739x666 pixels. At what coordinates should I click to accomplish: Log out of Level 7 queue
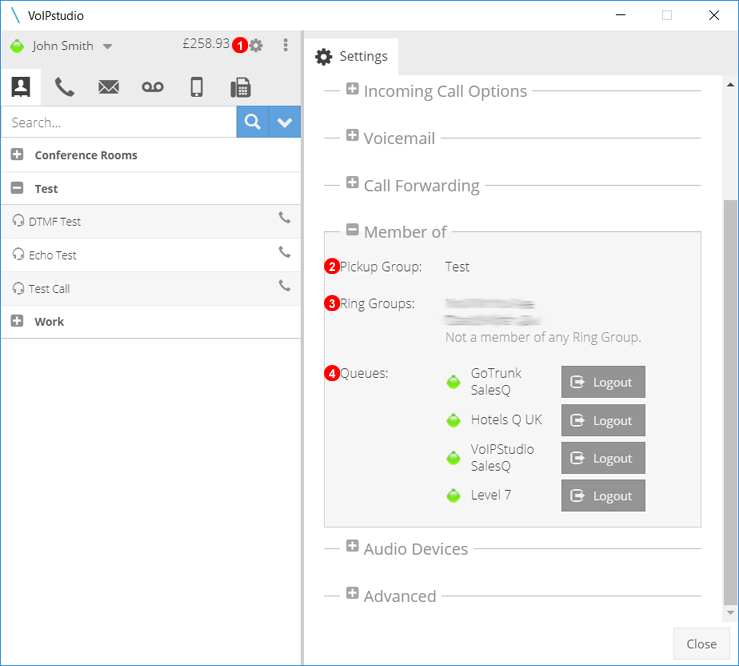click(x=603, y=496)
